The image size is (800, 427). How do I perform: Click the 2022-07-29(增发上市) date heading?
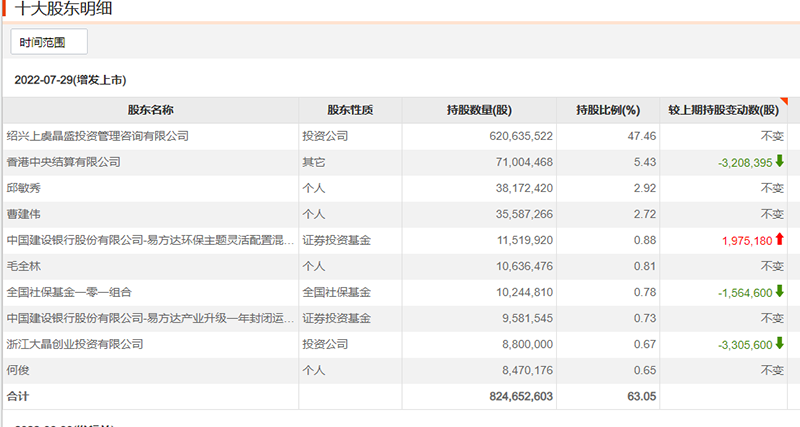click(70, 78)
